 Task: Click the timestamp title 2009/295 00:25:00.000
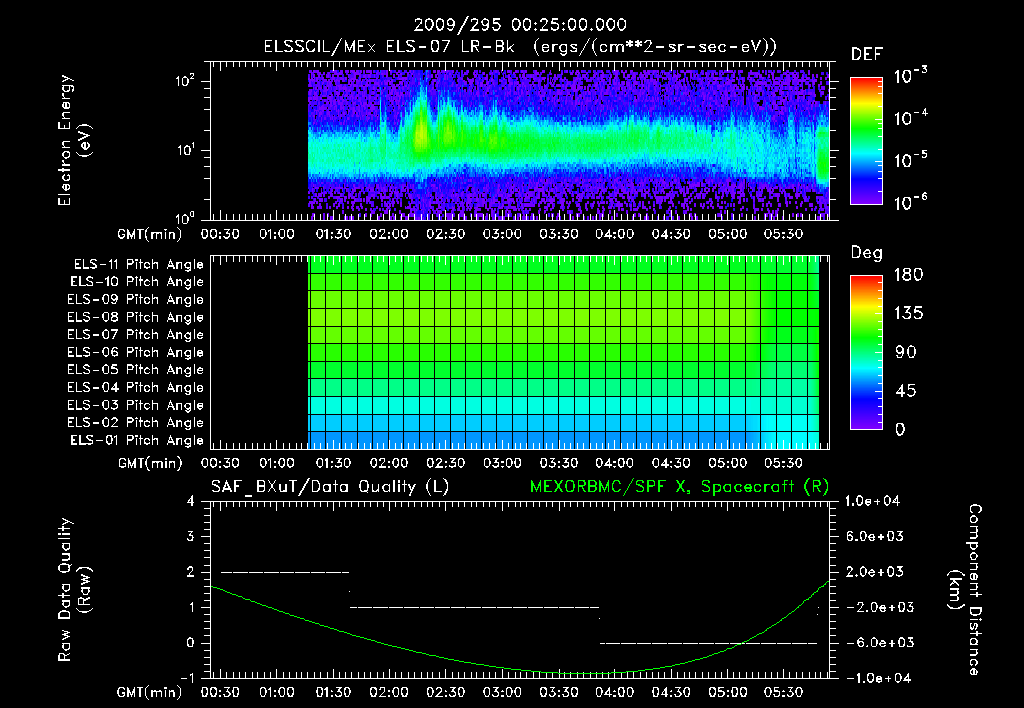[x=520, y=25]
